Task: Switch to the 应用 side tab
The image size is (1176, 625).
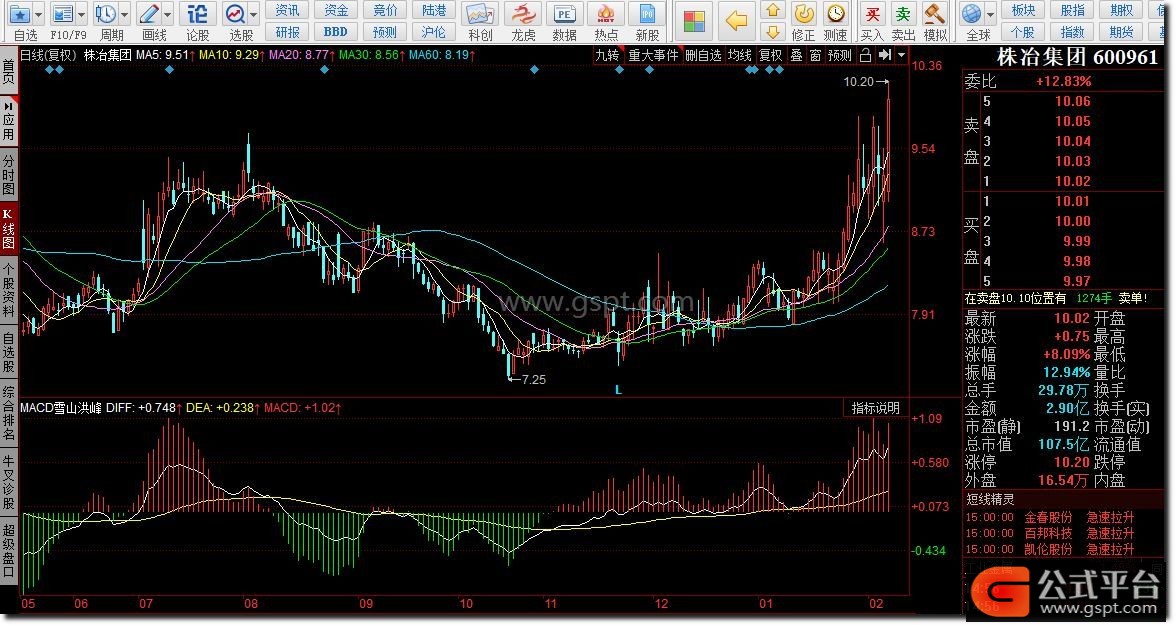Action: pyautogui.click(x=8, y=122)
